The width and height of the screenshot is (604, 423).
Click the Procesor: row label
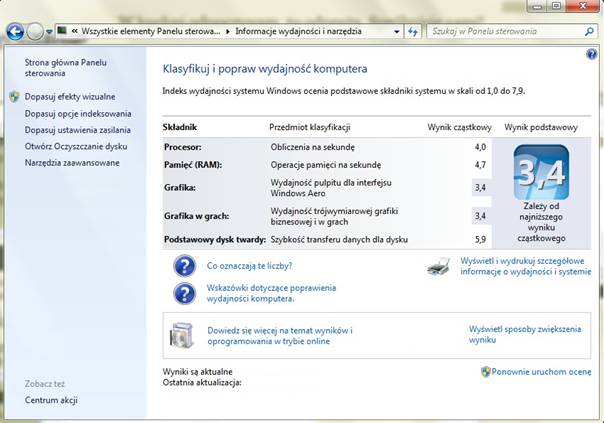183,147
